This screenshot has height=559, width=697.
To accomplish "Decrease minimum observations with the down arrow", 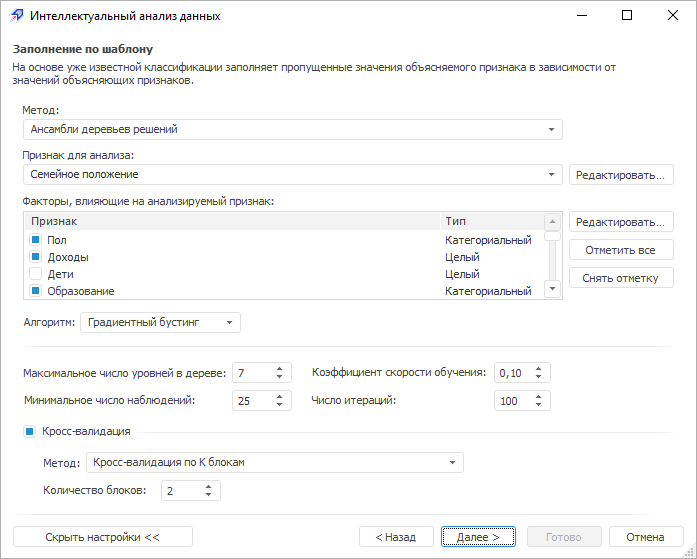I will click(280, 405).
